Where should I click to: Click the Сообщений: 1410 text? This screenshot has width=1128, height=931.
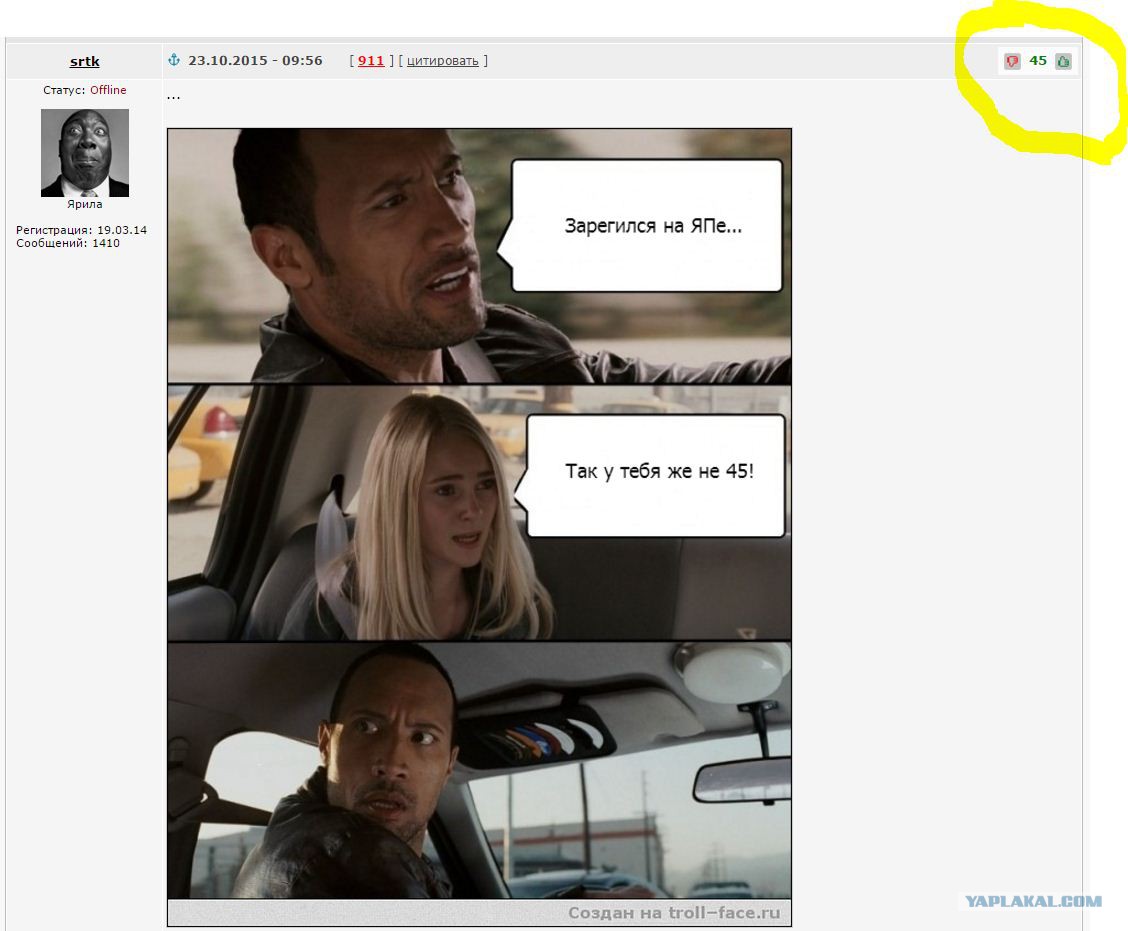(x=68, y=243)
